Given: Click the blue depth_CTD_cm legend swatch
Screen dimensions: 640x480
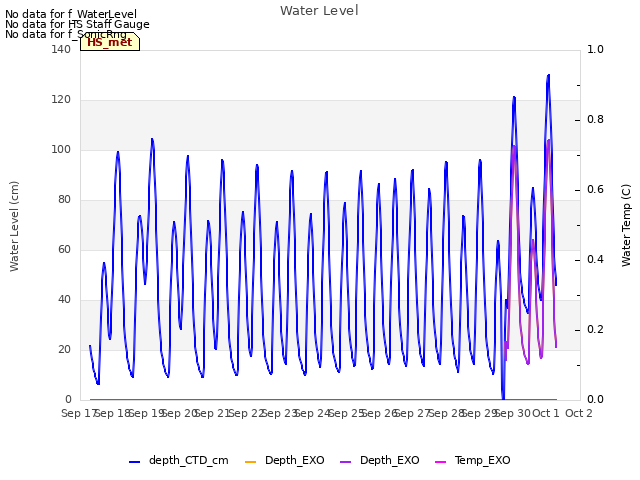Looking at the screenshot, I should [x=134, y=462].
